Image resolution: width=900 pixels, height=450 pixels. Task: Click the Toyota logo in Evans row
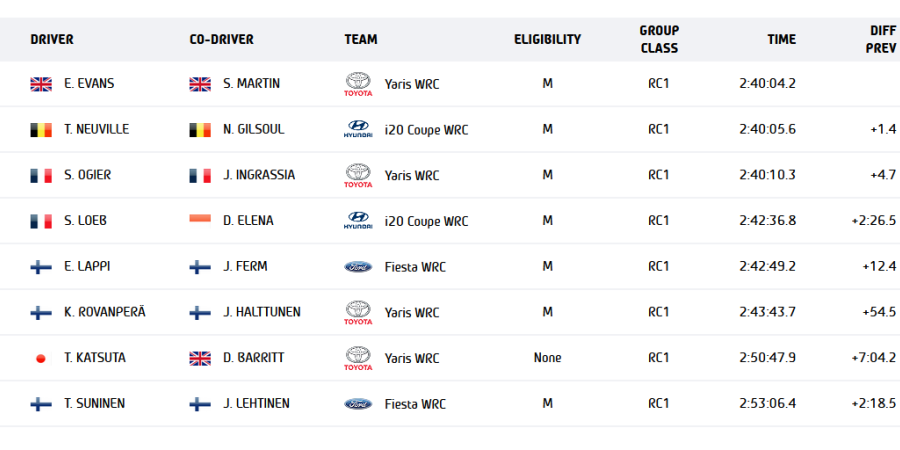coord(357,85)
